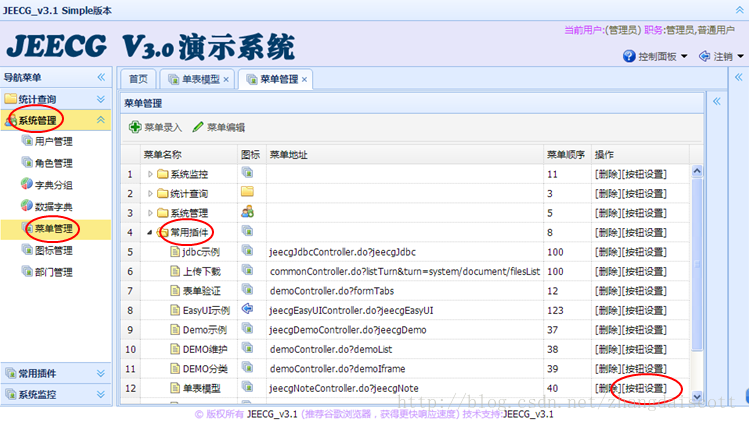Image resolution: width=749 pixels, height=422 pixels.
Task: Click the icon column image in jdbc示例 row
Action: coord(247,250)
